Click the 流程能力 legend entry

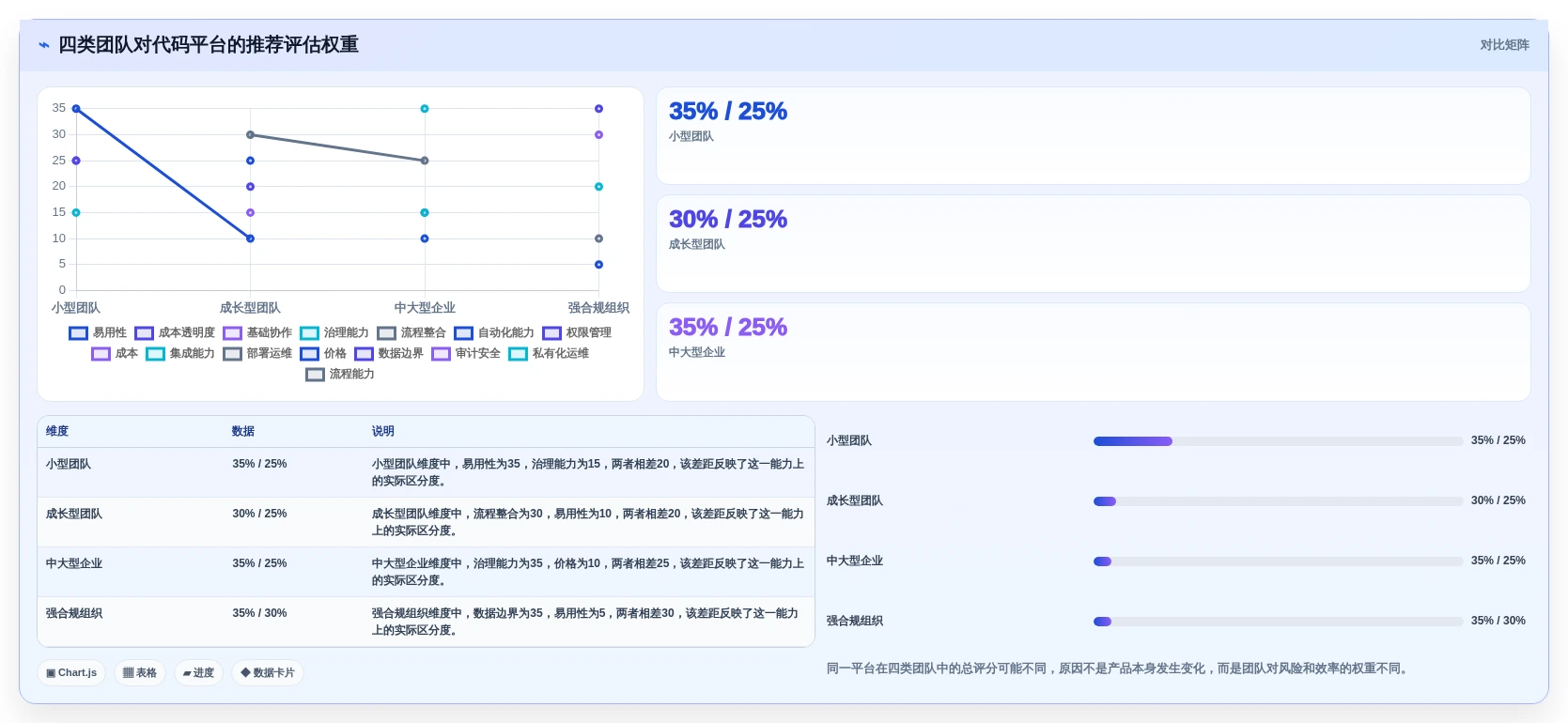tap(340, 374)
